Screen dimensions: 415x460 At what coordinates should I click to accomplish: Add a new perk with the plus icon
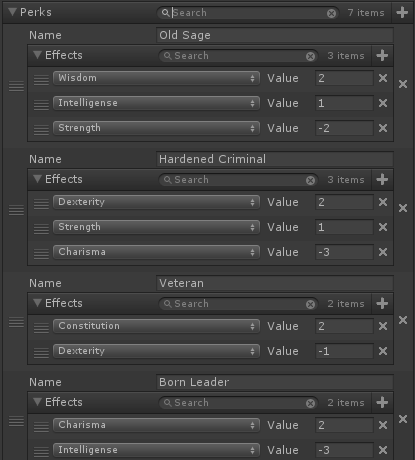(402, 13)
